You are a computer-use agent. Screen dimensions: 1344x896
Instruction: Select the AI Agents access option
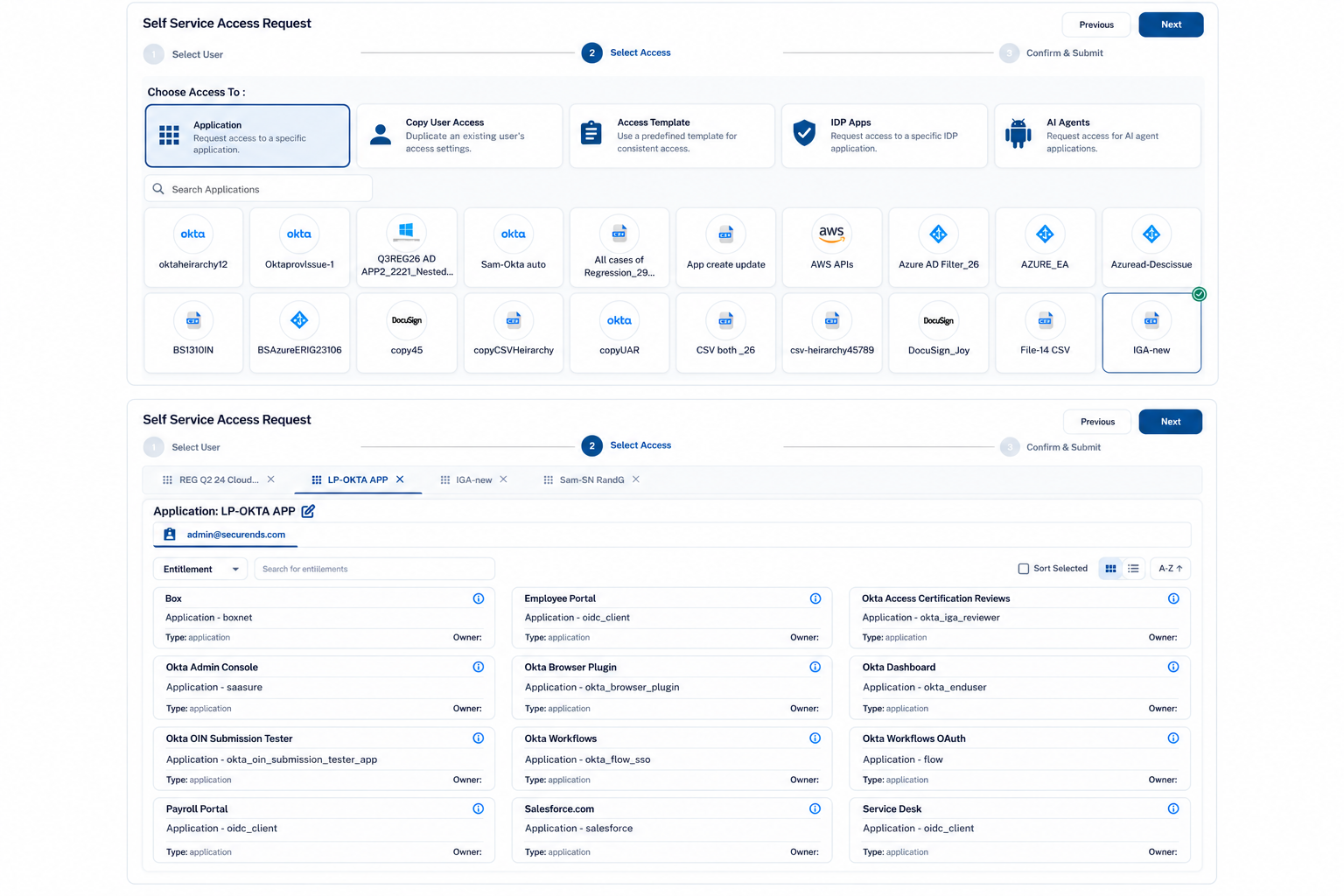click(1097, 136)
